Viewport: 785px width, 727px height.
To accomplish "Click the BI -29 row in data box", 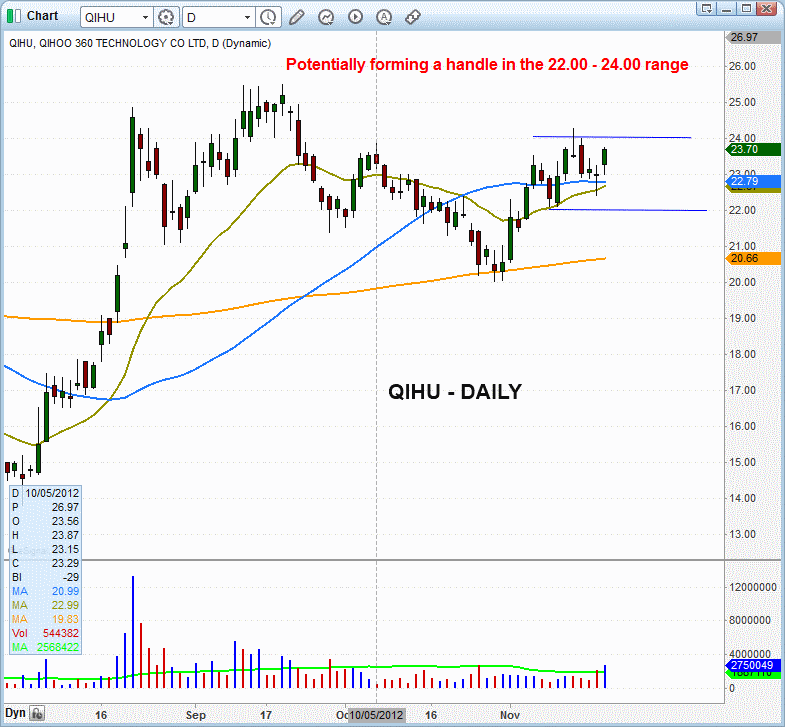I will [46, 577].
